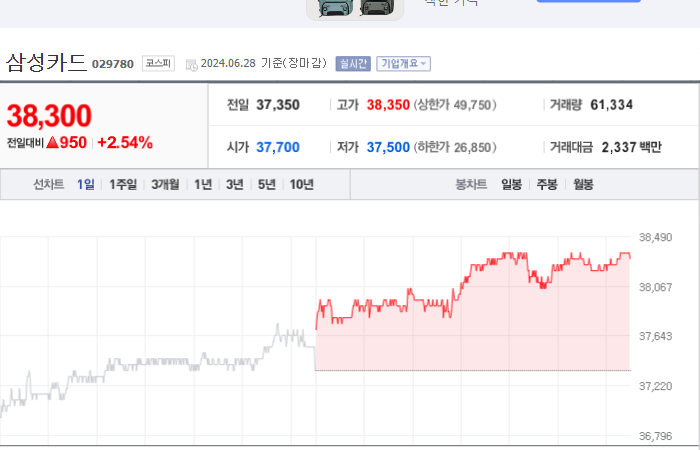Click high price 38,350

pyautogui.click(x=388, y=105)
